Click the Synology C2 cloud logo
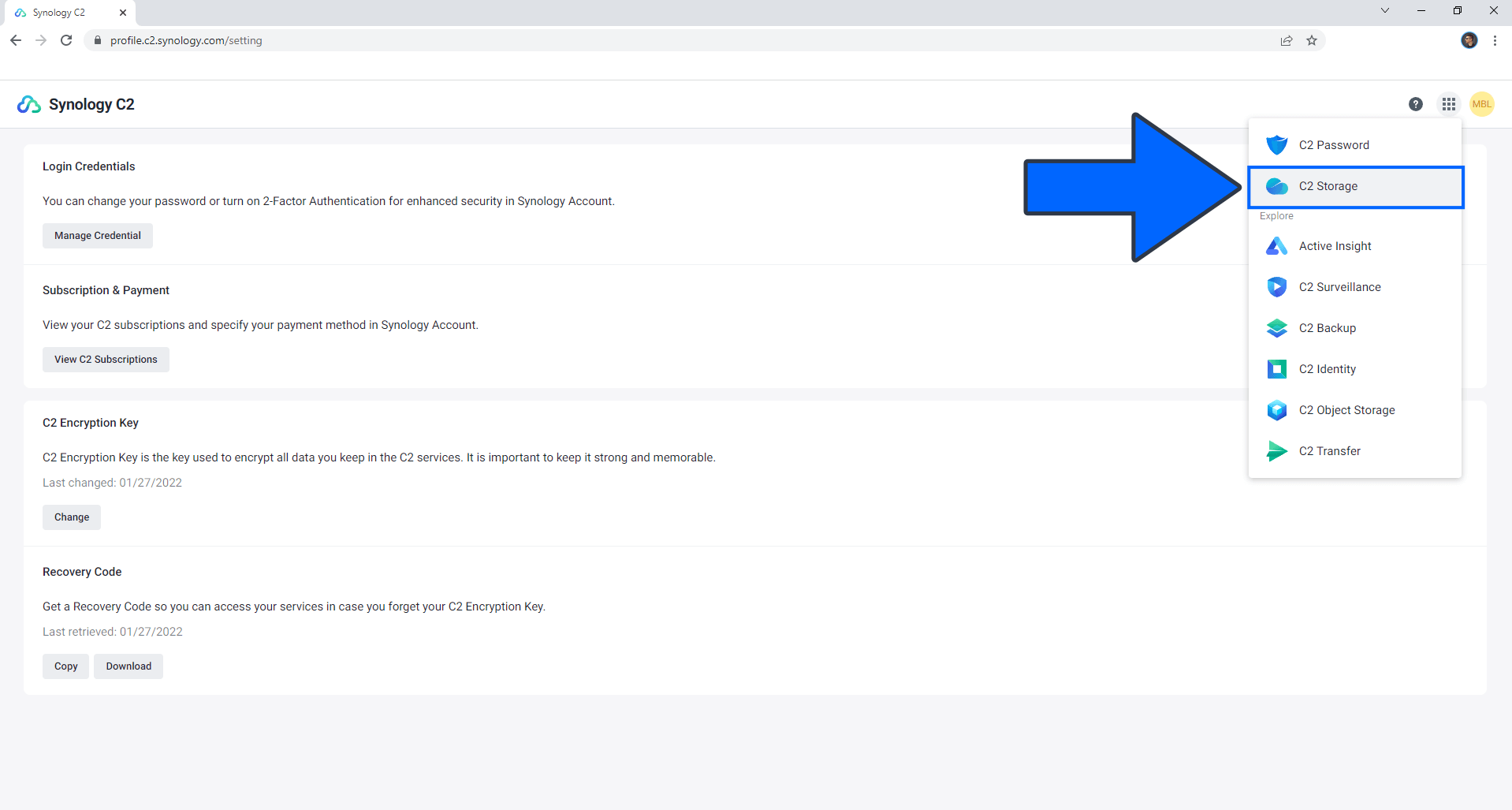The image size is (1512, 810). coord(29,104)
